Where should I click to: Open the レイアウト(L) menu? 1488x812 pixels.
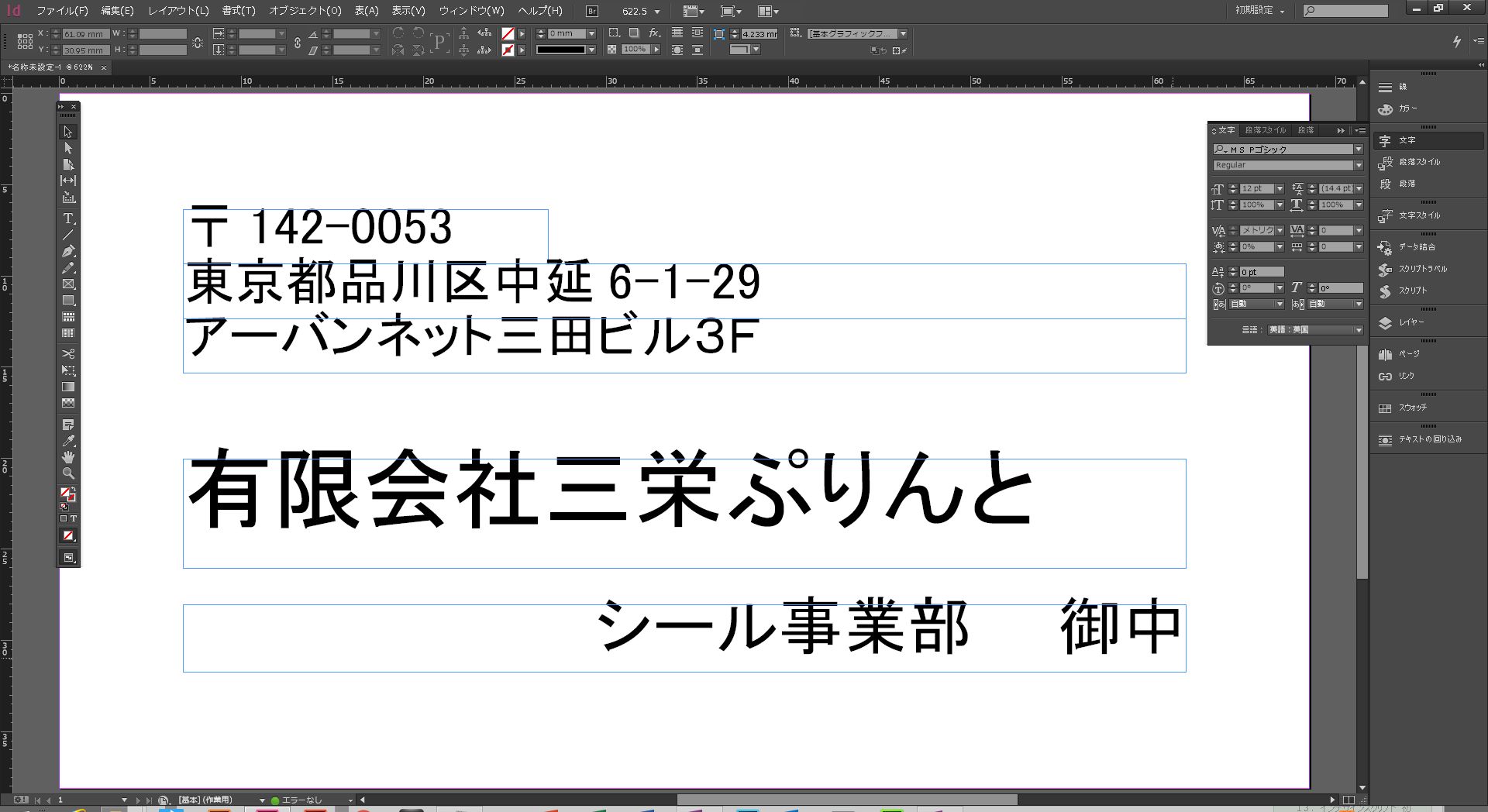178,11
